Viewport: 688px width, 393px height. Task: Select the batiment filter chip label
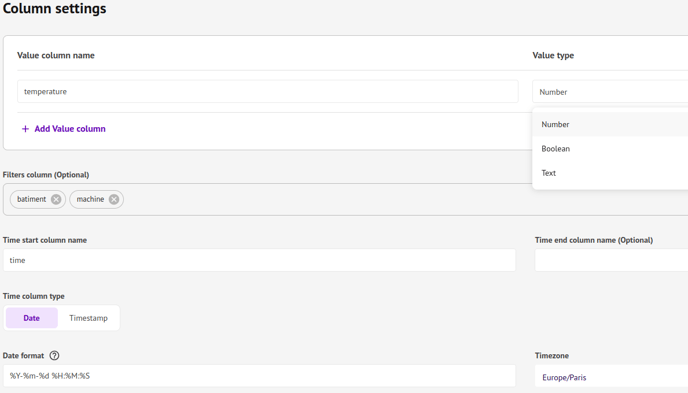[x=32, y=199]
